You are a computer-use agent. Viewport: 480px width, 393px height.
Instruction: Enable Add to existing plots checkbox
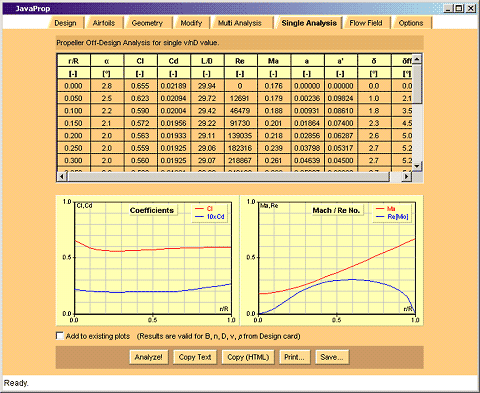tap(60, 336)
